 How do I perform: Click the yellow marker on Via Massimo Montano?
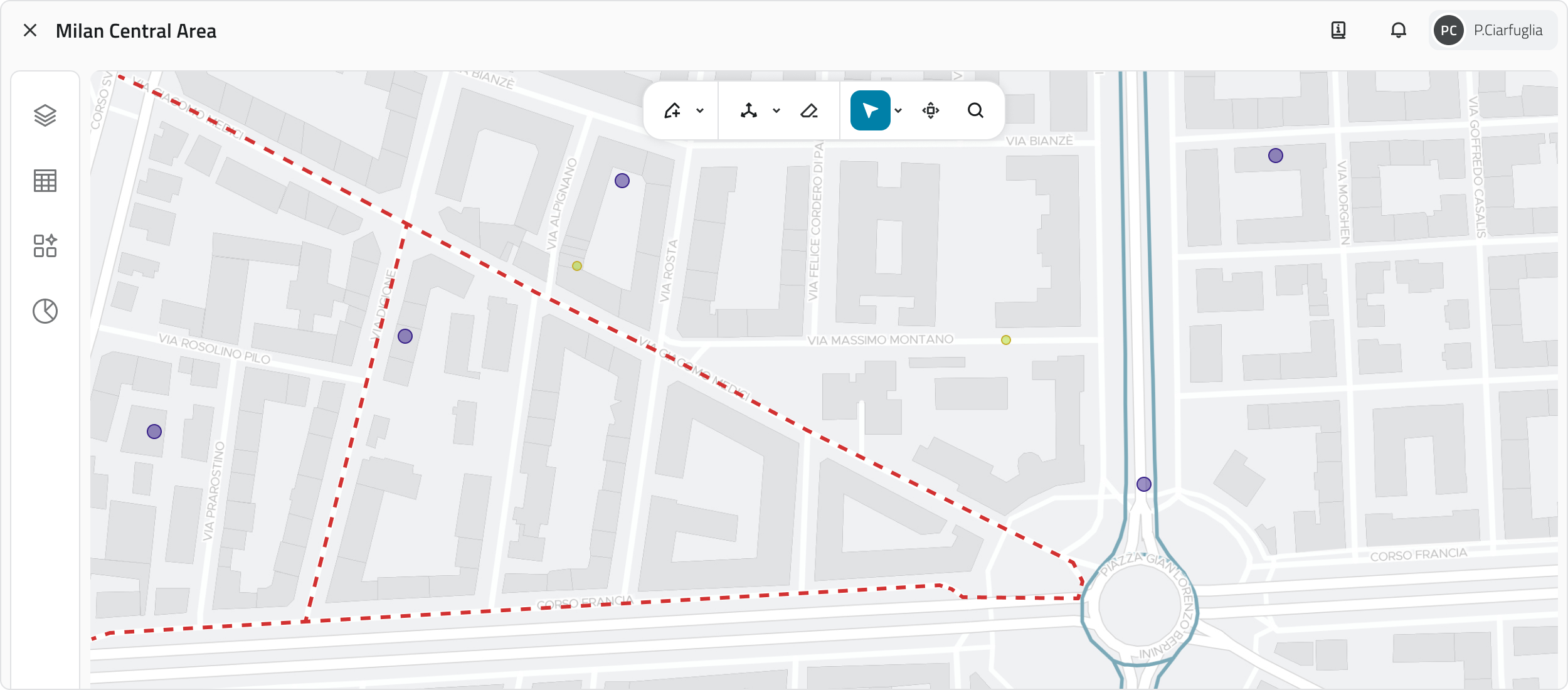click(1006, 340)
